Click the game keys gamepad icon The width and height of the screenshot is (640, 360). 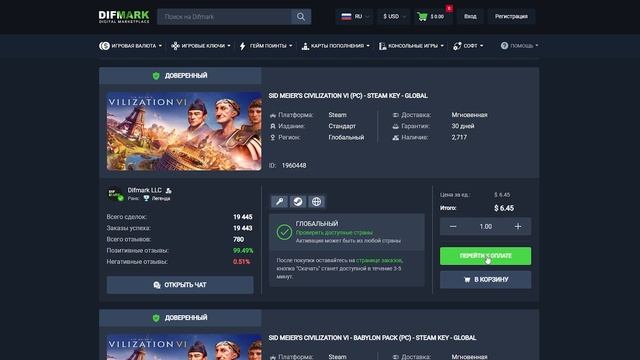point(175,46)
